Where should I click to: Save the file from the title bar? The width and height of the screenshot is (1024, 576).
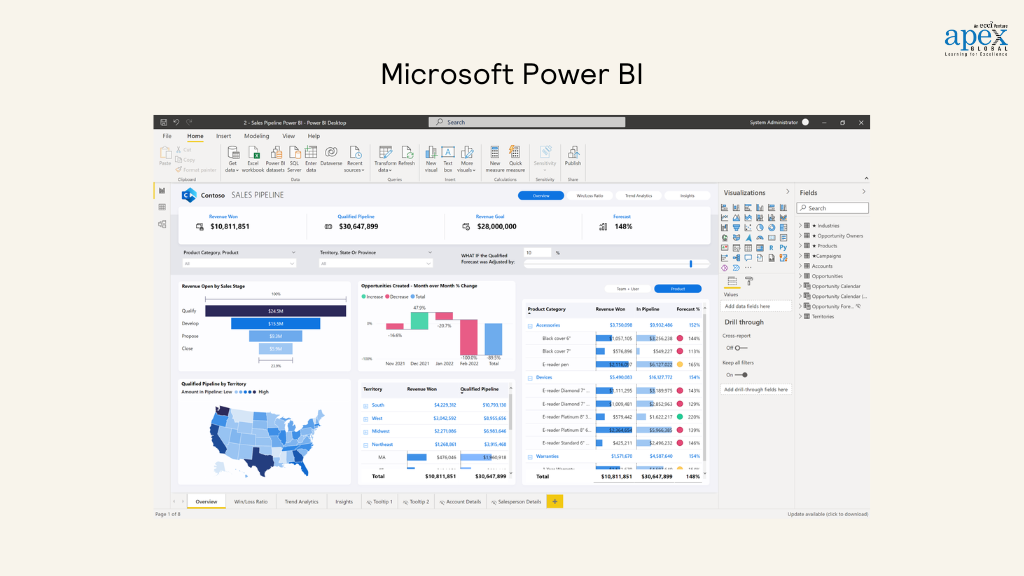(164, 122)
